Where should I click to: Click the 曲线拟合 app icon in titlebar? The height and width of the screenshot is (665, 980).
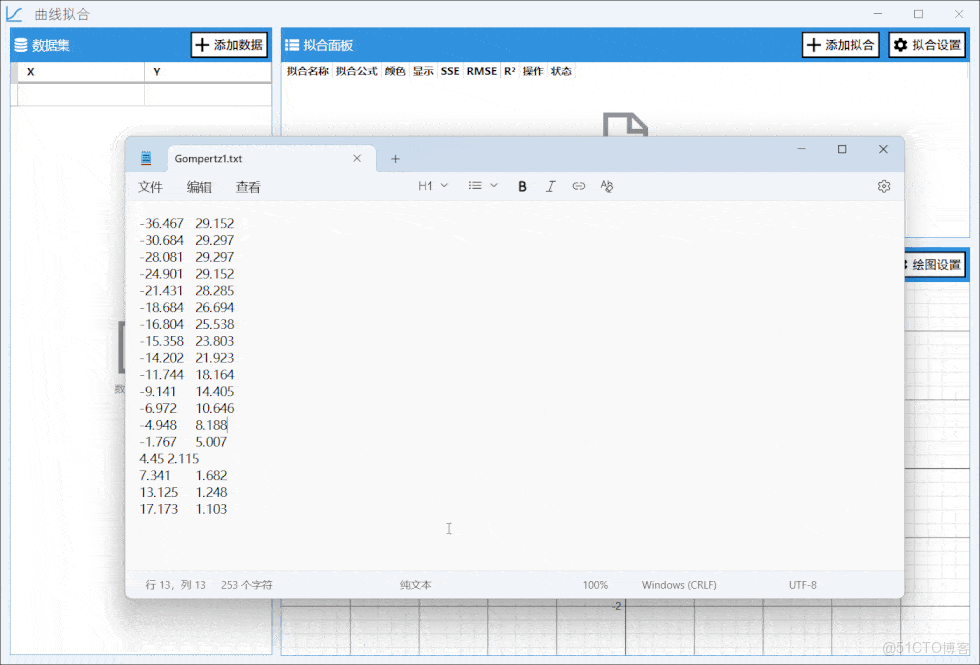click(14, 13)
